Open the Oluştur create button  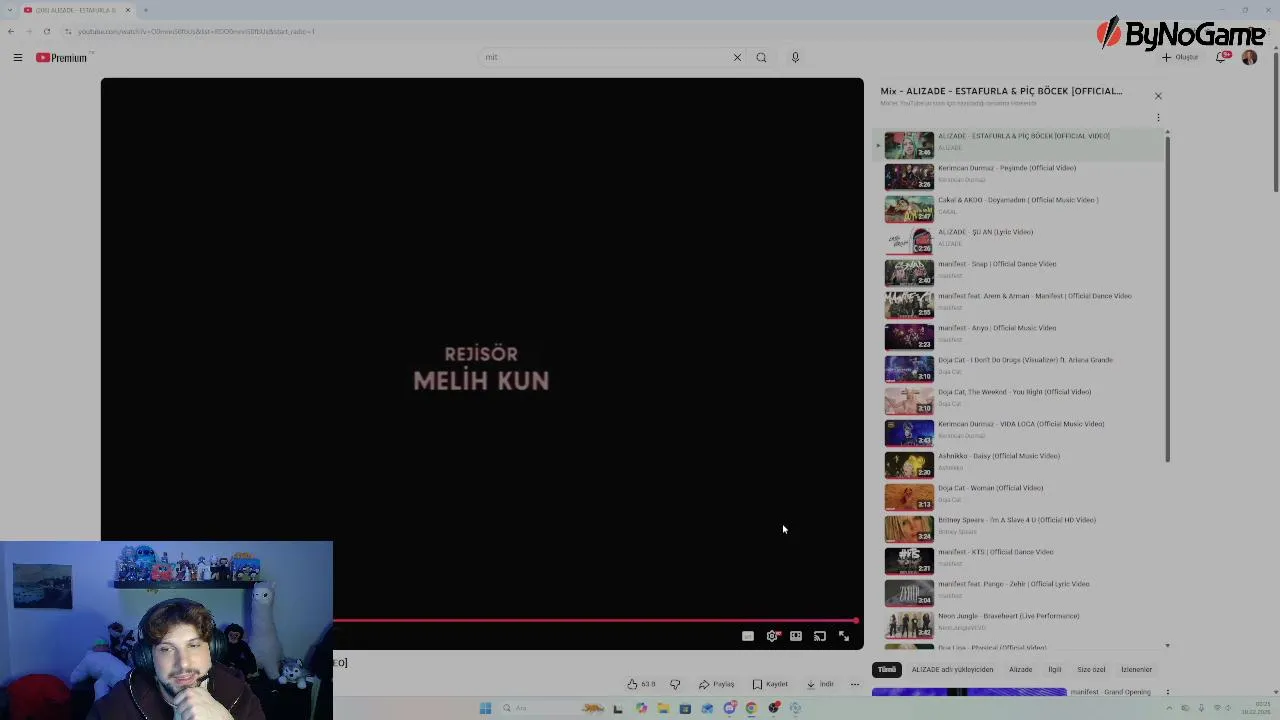tap(1180, 57)
